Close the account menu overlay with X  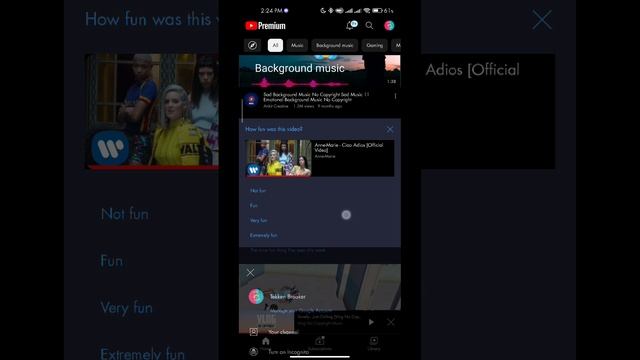click(250, 273)
